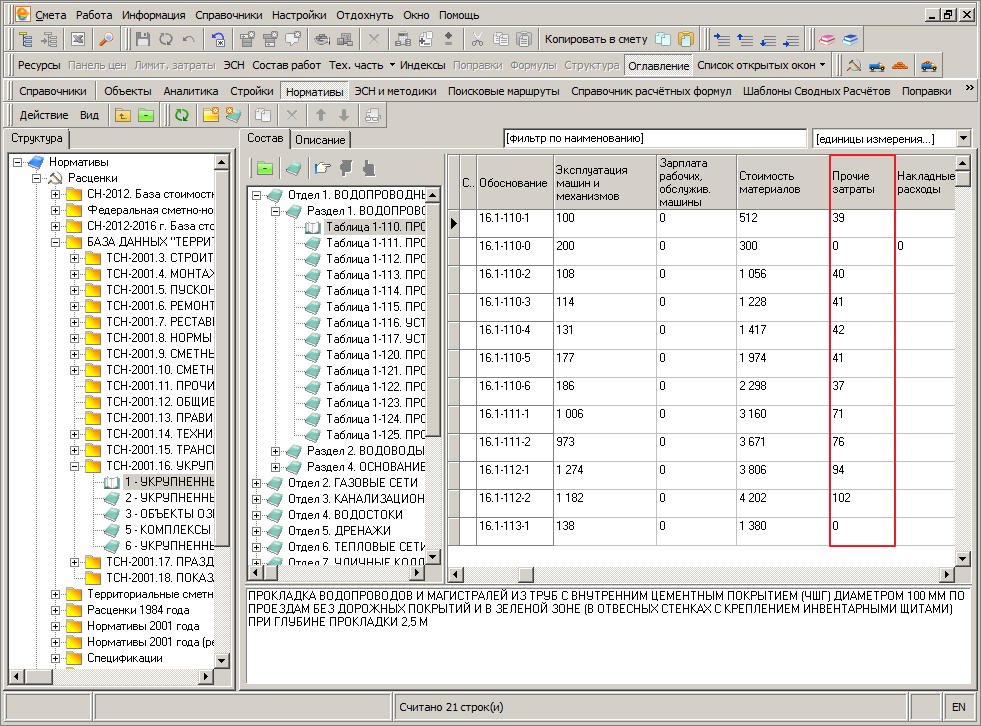Click the Структура tree scroll-down arrow

(221, 660)
